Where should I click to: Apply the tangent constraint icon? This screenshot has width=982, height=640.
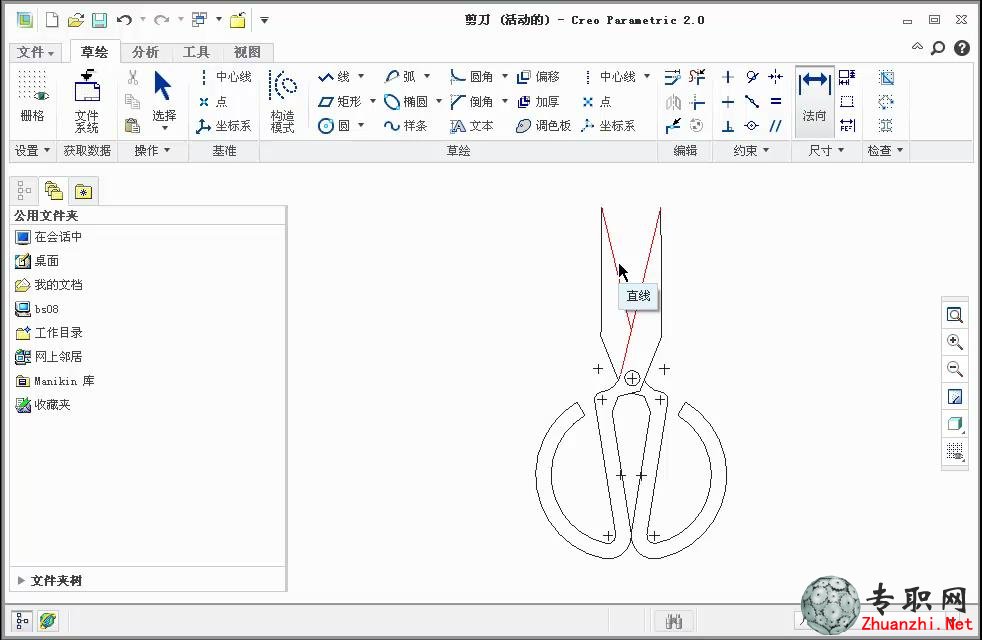pyautogui.click(x=752, y=77)
